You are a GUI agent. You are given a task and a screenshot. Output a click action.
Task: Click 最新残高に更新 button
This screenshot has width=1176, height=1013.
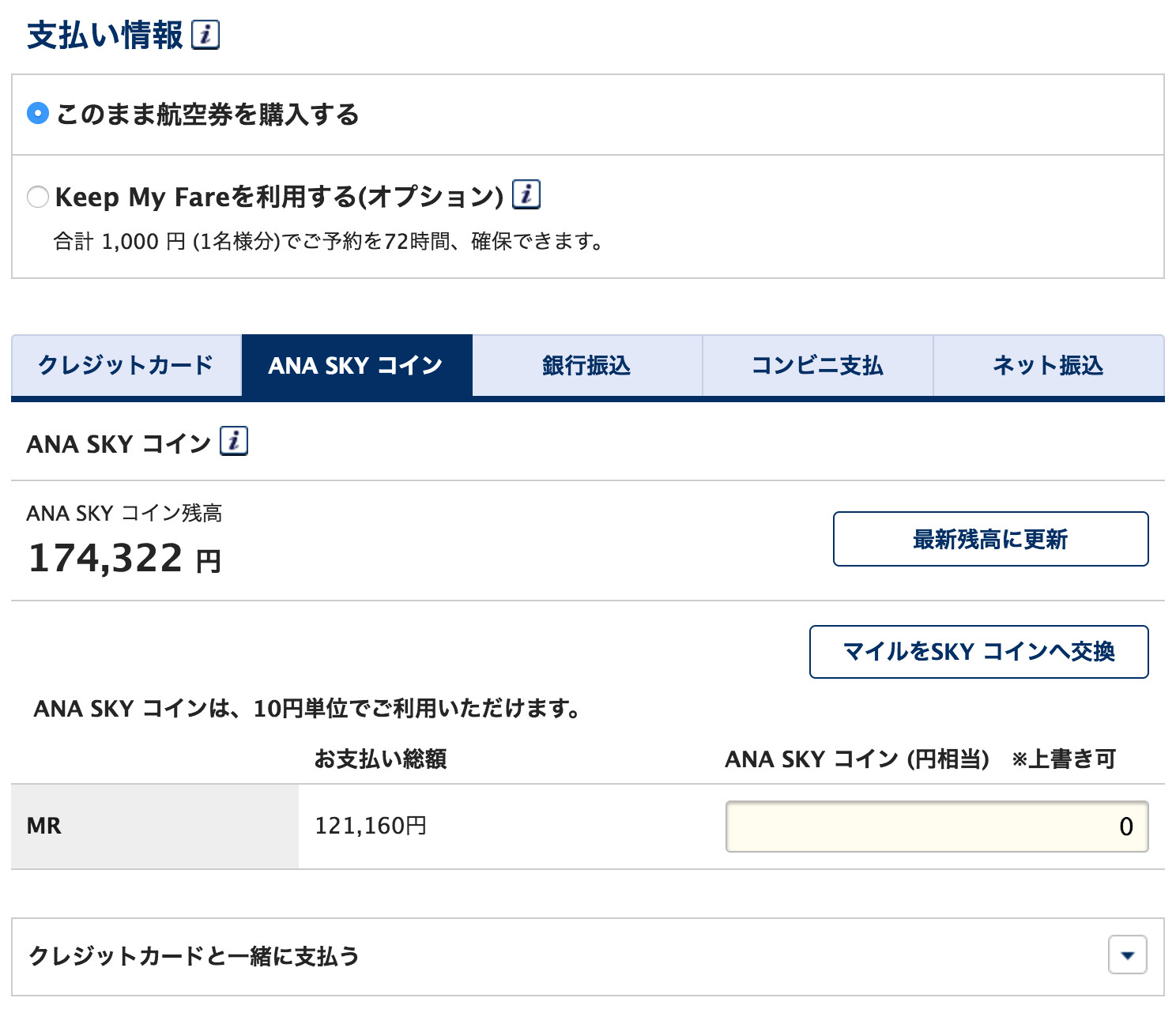coord(990,539)
